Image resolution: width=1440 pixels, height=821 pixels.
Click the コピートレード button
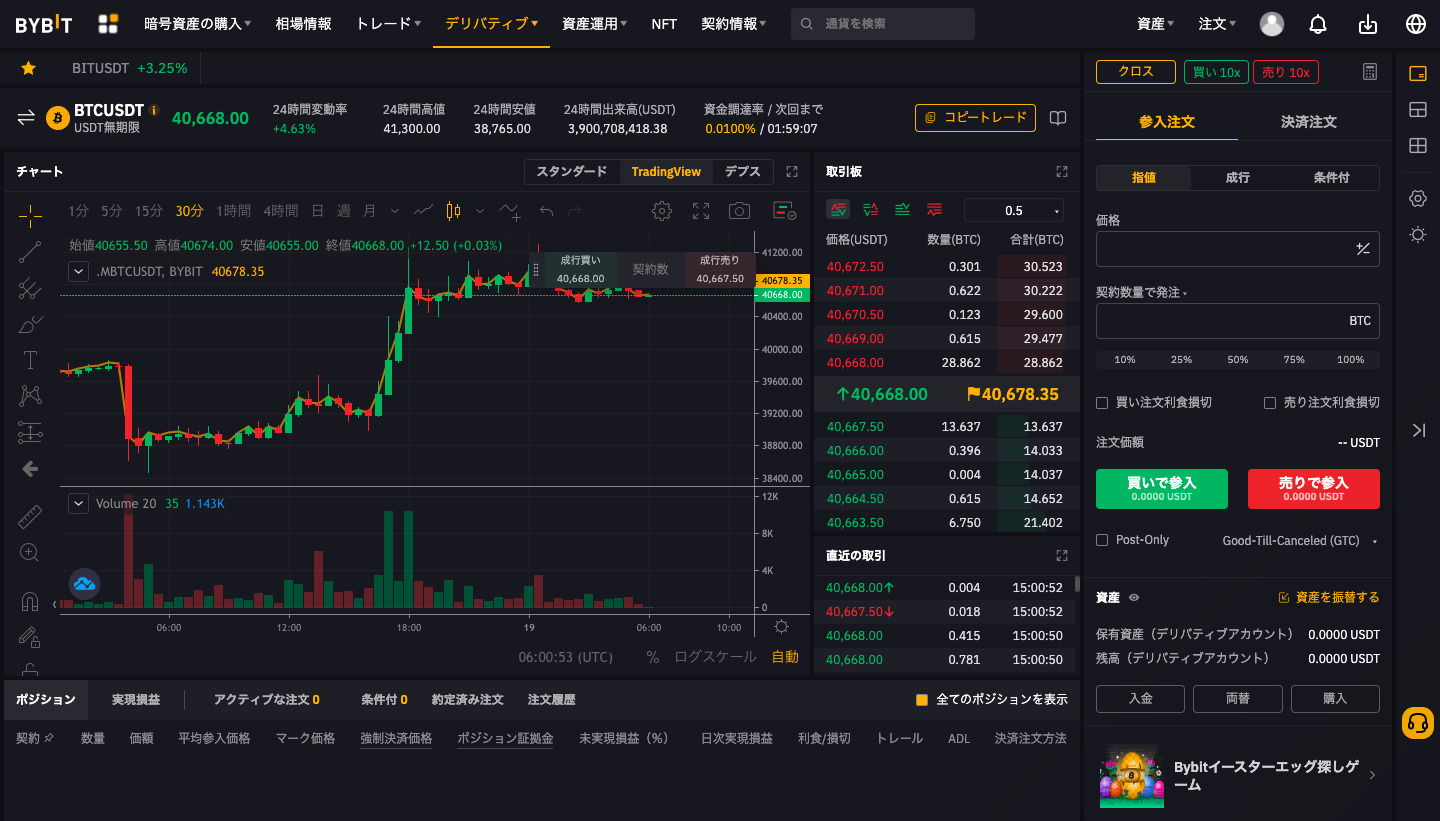pos(975,118)
